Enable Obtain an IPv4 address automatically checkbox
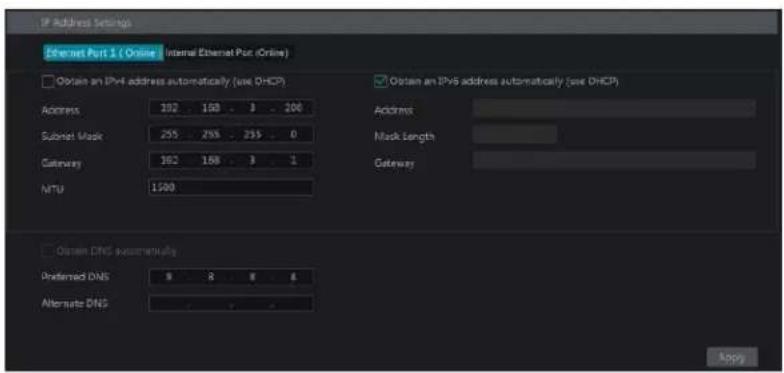The width and height of the screenshot is (784, 373). pyautogui.click(x=48, y=82)
